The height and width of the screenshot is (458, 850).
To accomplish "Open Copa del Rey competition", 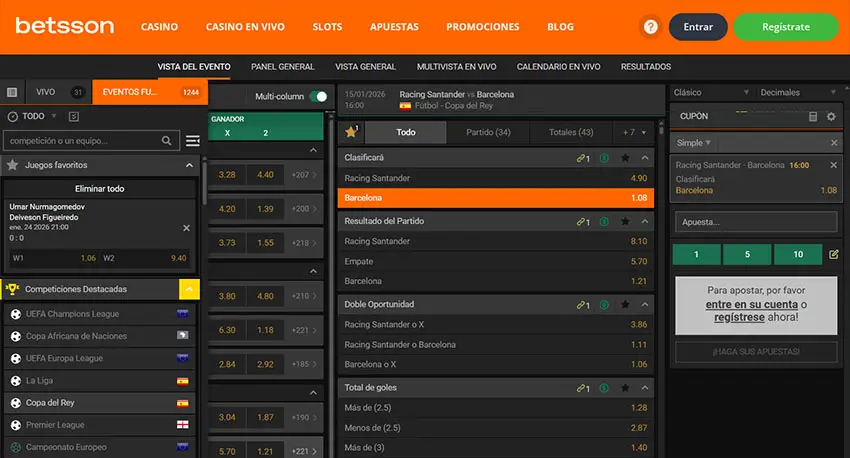I will [x=100, y=403].
